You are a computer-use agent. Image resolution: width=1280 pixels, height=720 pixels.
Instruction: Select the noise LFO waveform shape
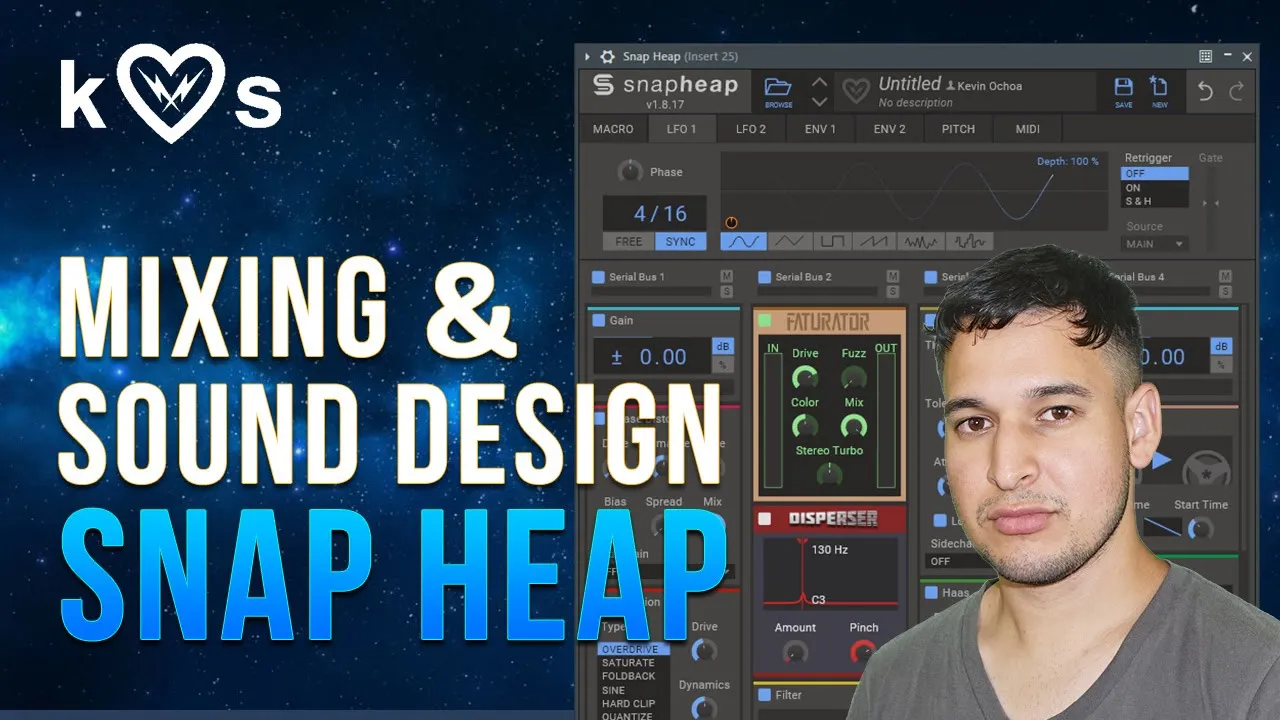tap(921, 241)
